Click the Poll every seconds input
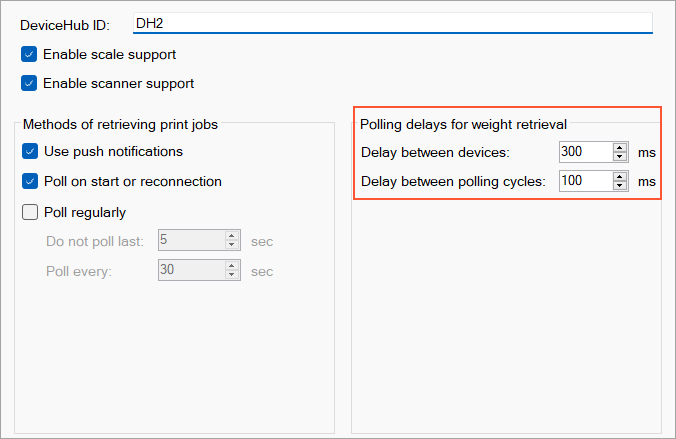Viewport: 676px width, 439px height. (191, 270)
